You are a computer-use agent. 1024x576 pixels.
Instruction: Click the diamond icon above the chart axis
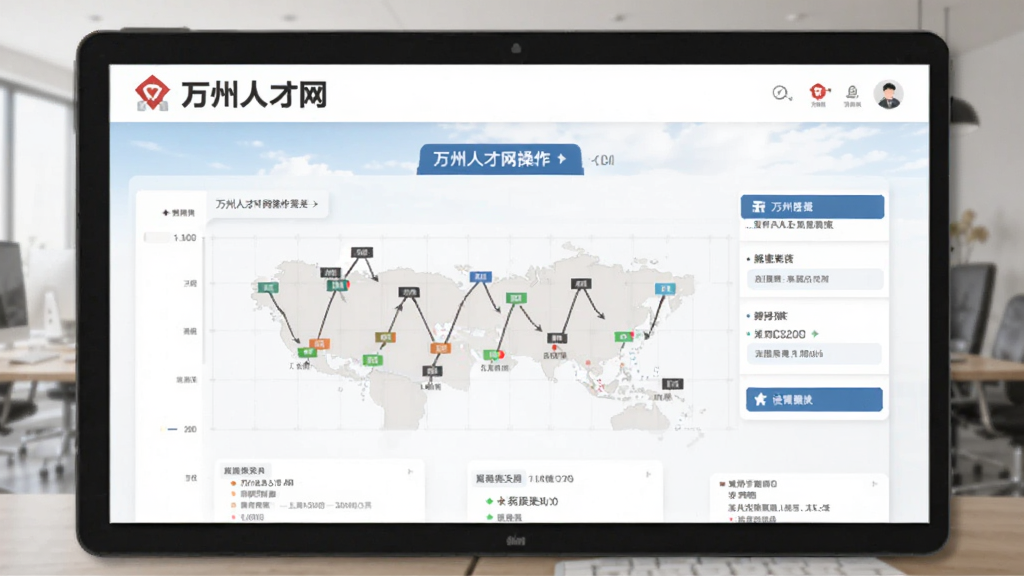166,213
